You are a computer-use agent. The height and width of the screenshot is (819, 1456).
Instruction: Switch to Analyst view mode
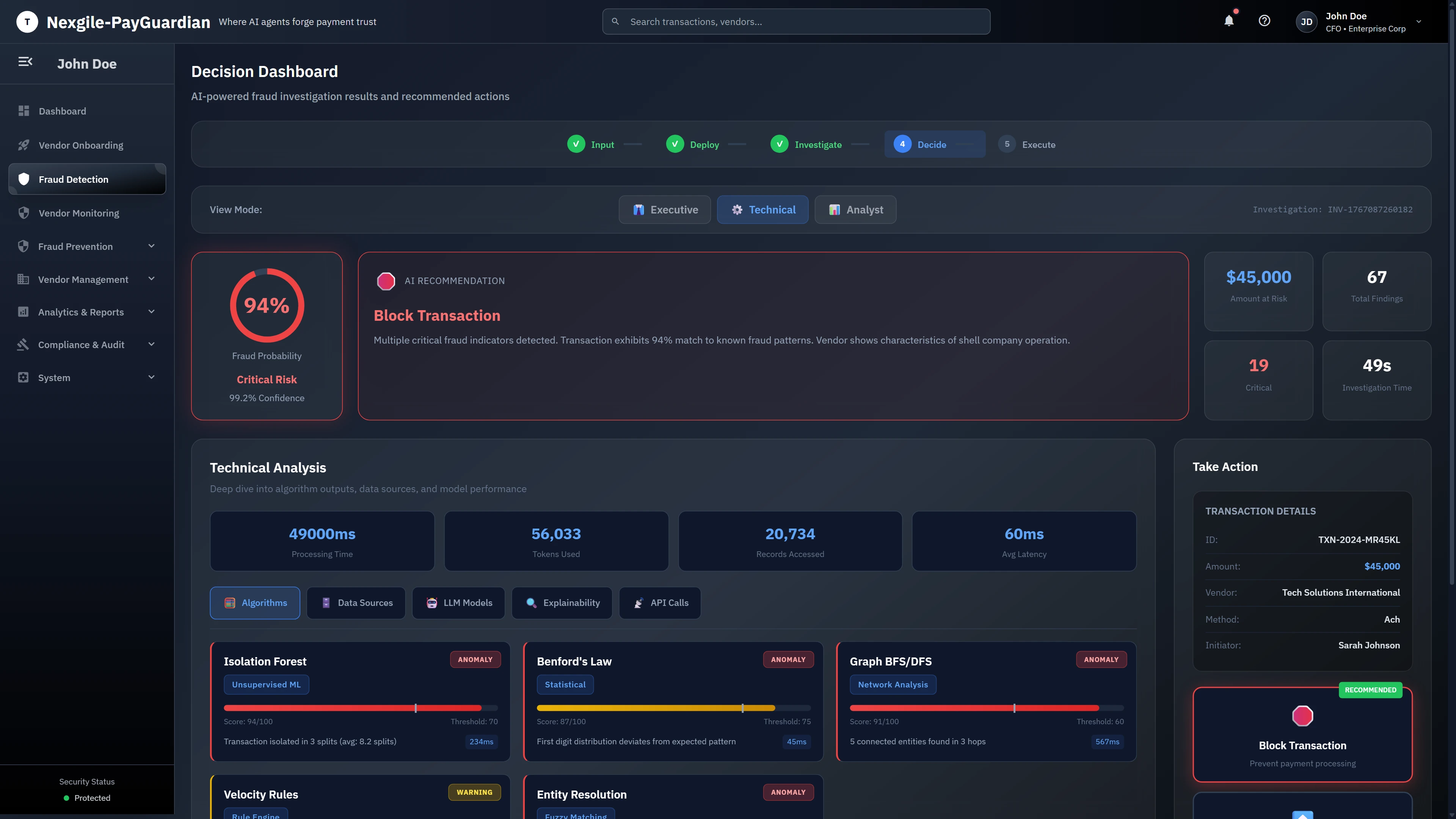(855, 209)
